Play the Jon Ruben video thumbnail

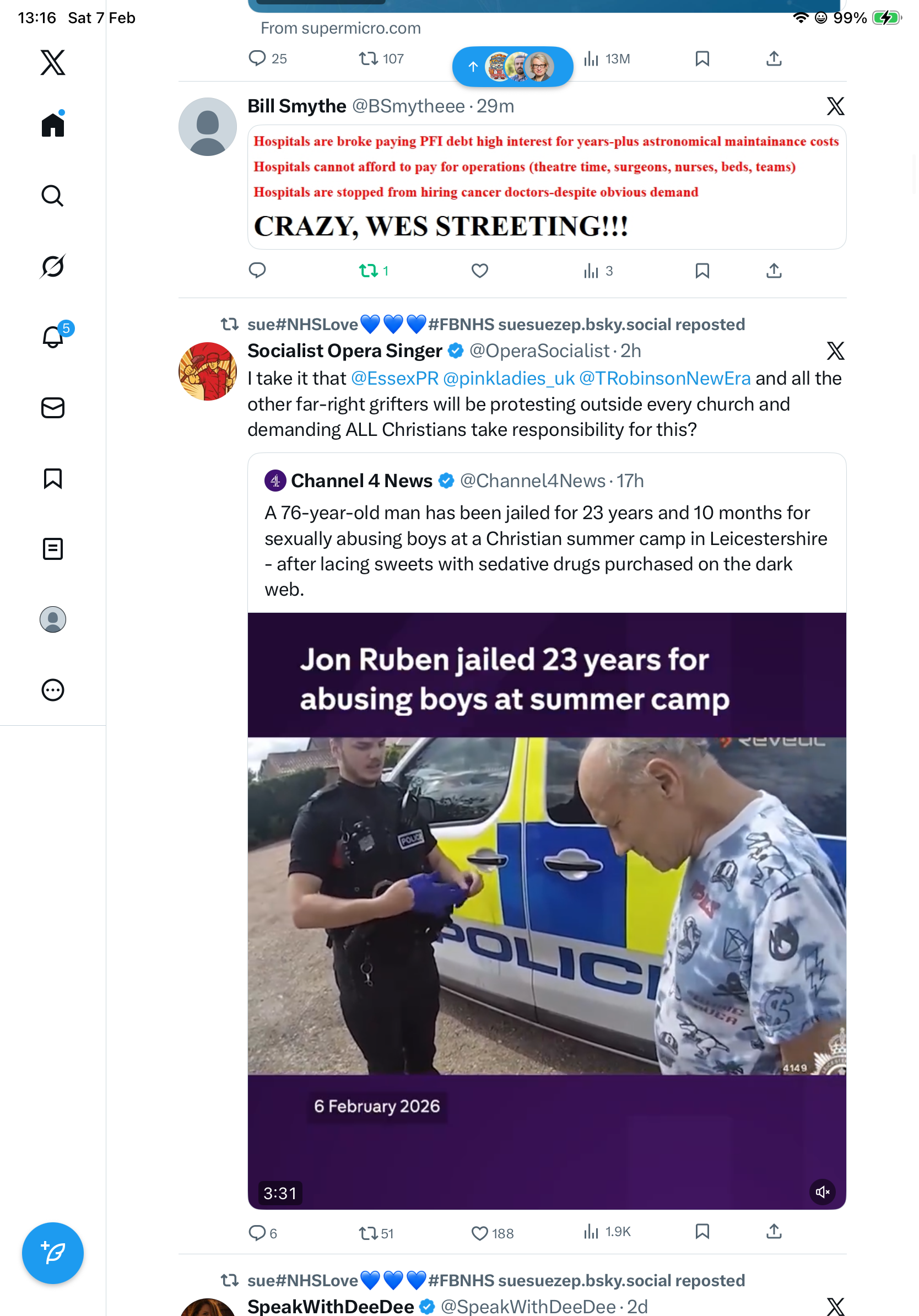(547, 905)
